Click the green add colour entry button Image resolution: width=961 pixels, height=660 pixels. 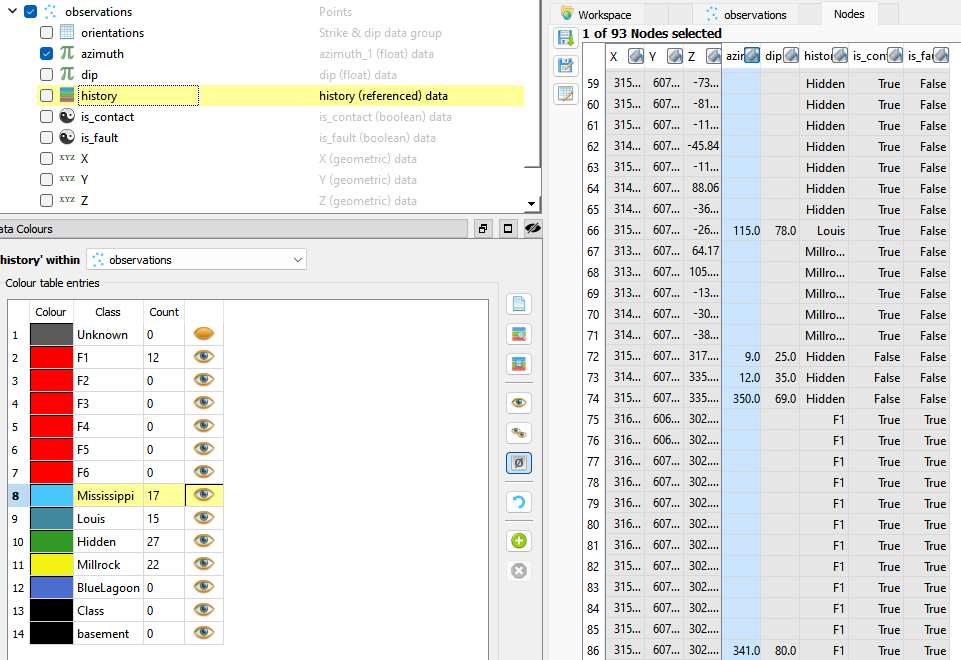coord(519,541)
